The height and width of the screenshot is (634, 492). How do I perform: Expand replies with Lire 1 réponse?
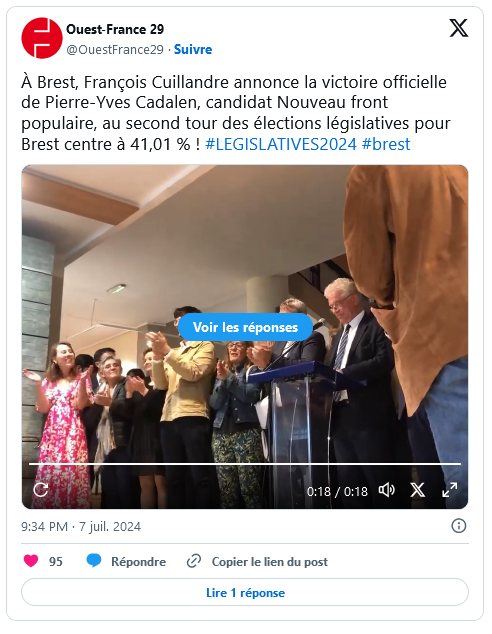point(245,593)
